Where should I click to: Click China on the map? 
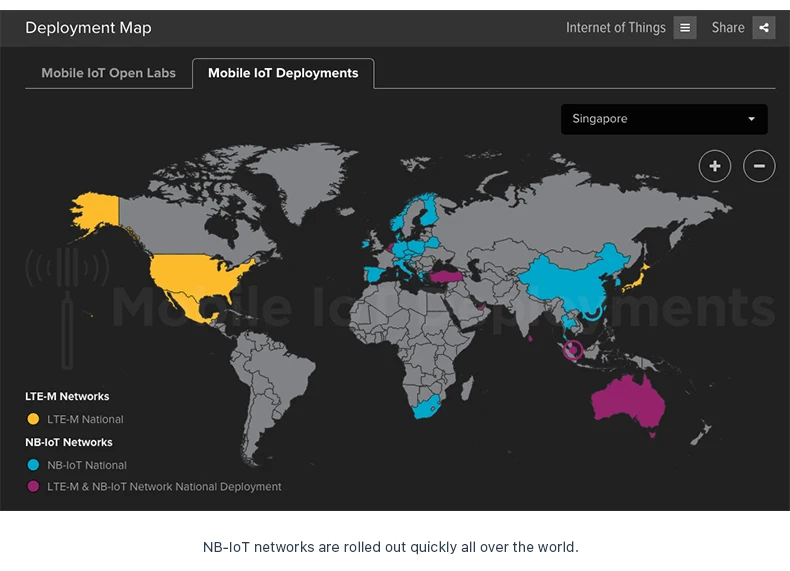[569, 282]
